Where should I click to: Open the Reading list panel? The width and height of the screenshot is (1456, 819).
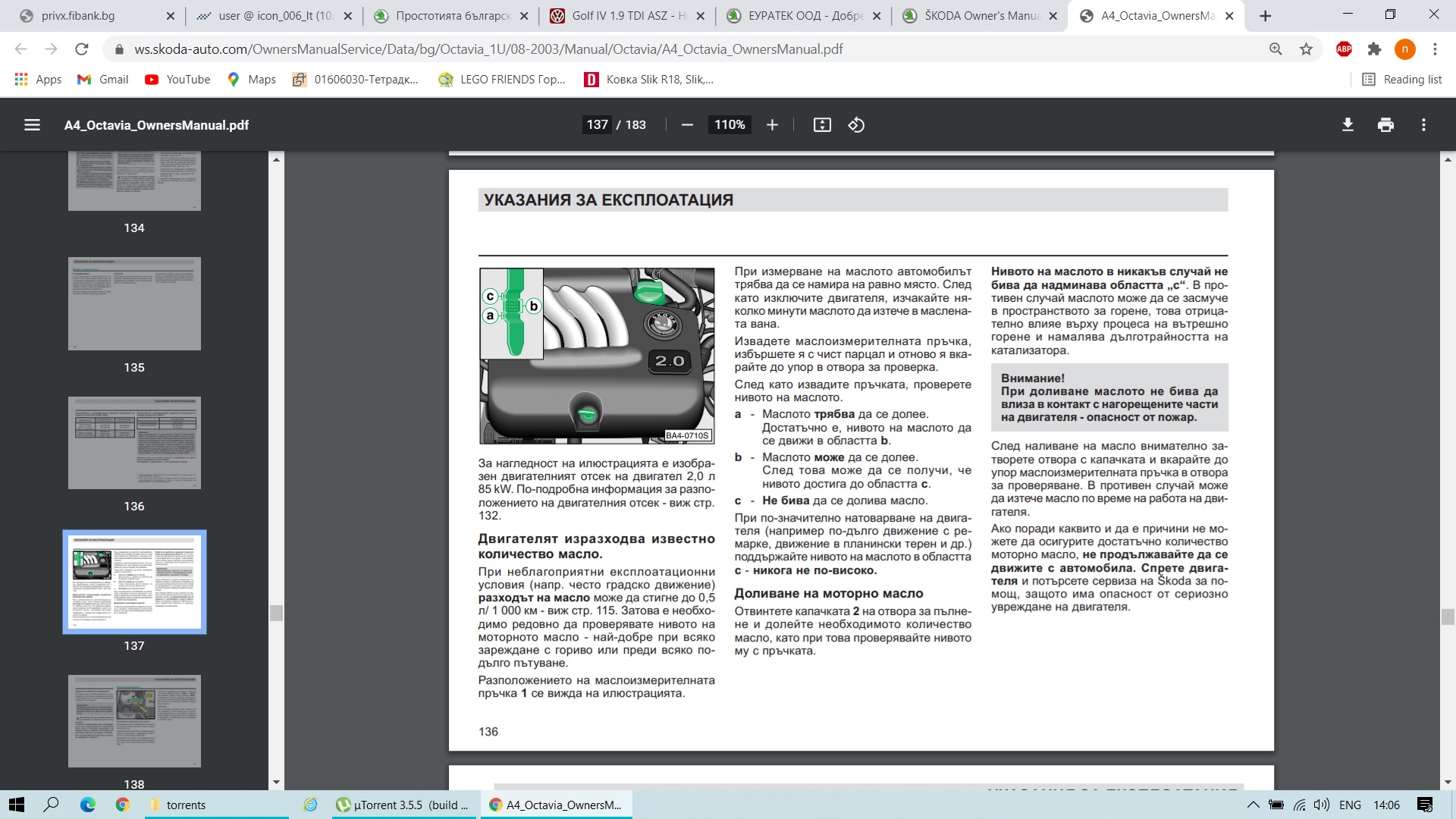pos(1402,80)
